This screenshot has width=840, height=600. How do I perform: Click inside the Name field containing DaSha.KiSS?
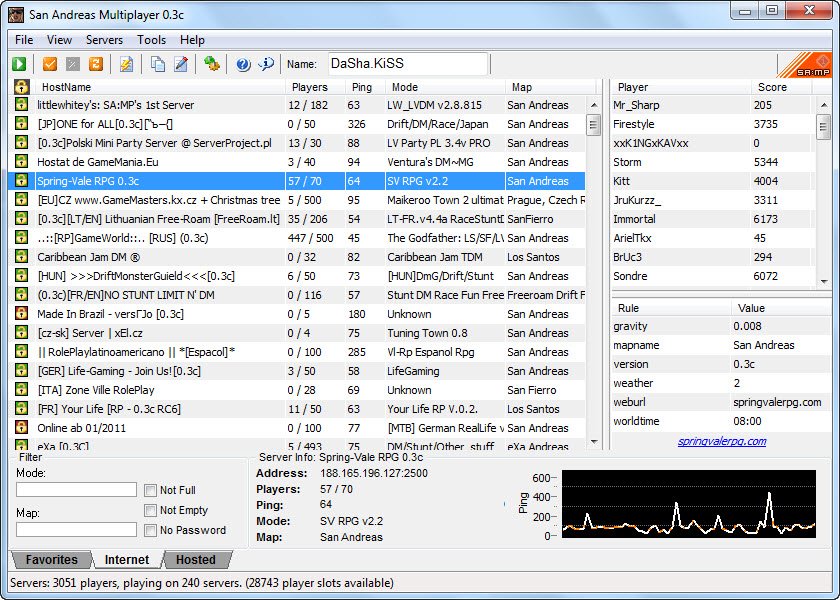point(408,64)
